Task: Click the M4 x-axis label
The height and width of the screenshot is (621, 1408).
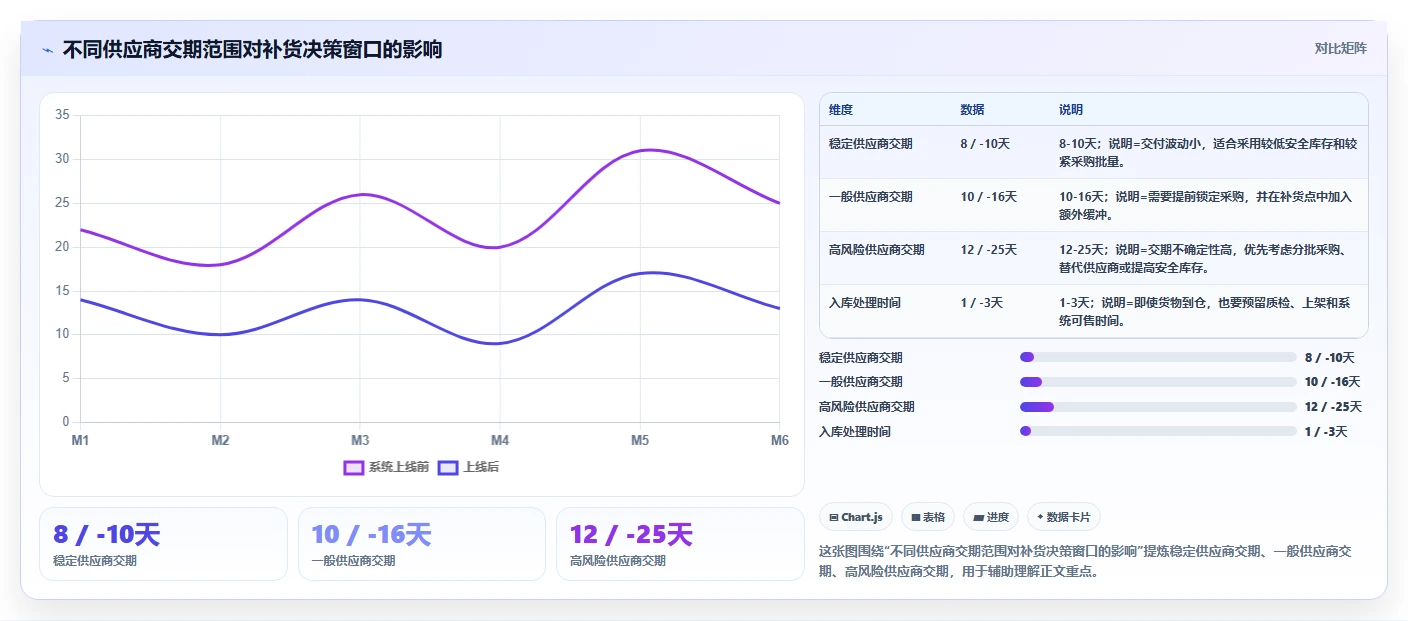Action: click(x=500, y=440)
